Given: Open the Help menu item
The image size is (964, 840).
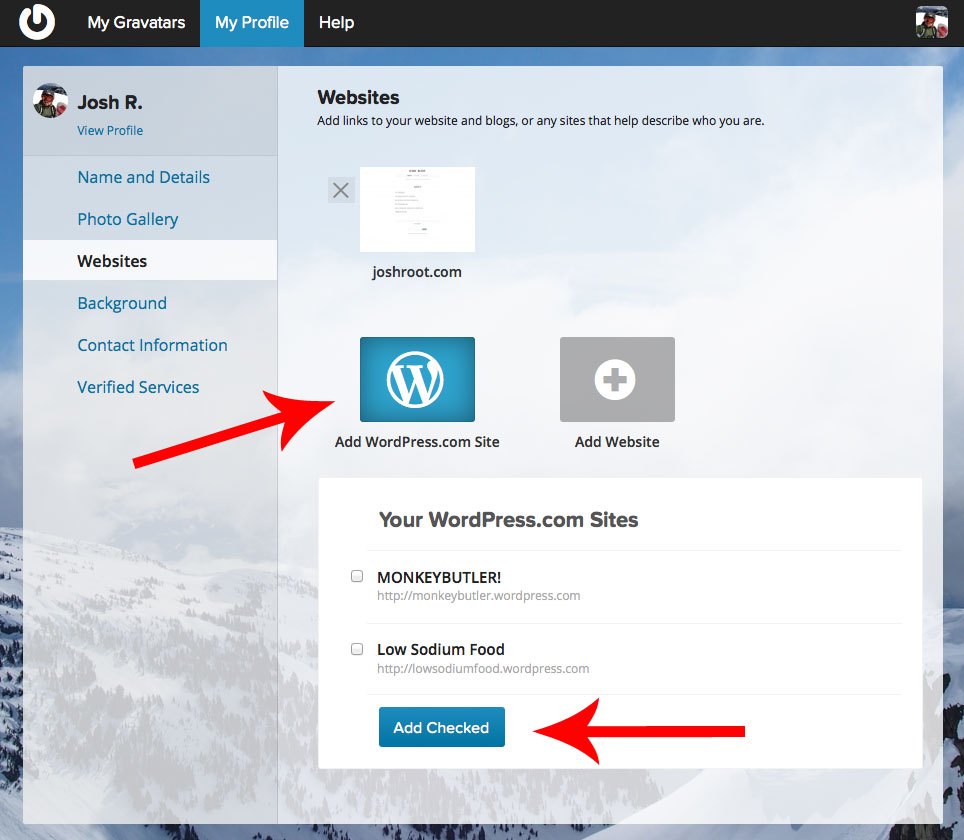Looking at the screenshot, I should pyautogui.click(x=336, y=23).
